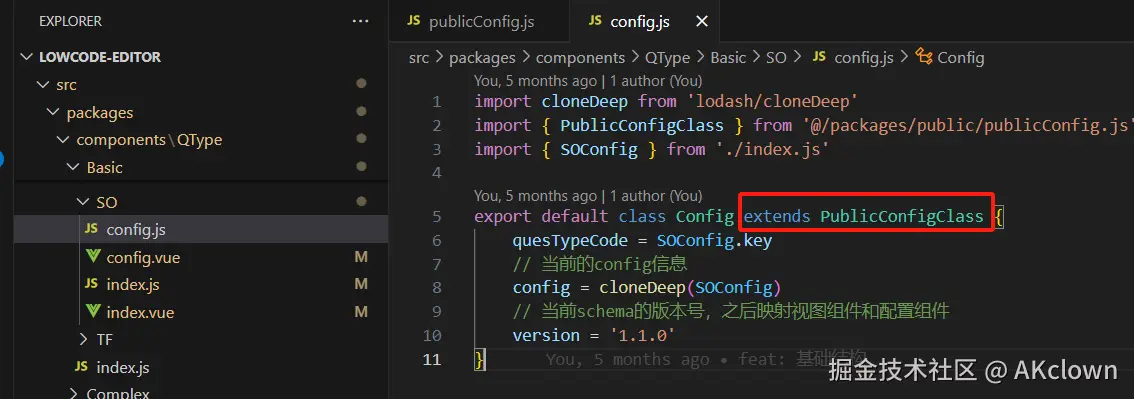
Task: Collapse the LOWCODE-EDITOR root folder
Action: pyautogui.click(x=27, y=57)
